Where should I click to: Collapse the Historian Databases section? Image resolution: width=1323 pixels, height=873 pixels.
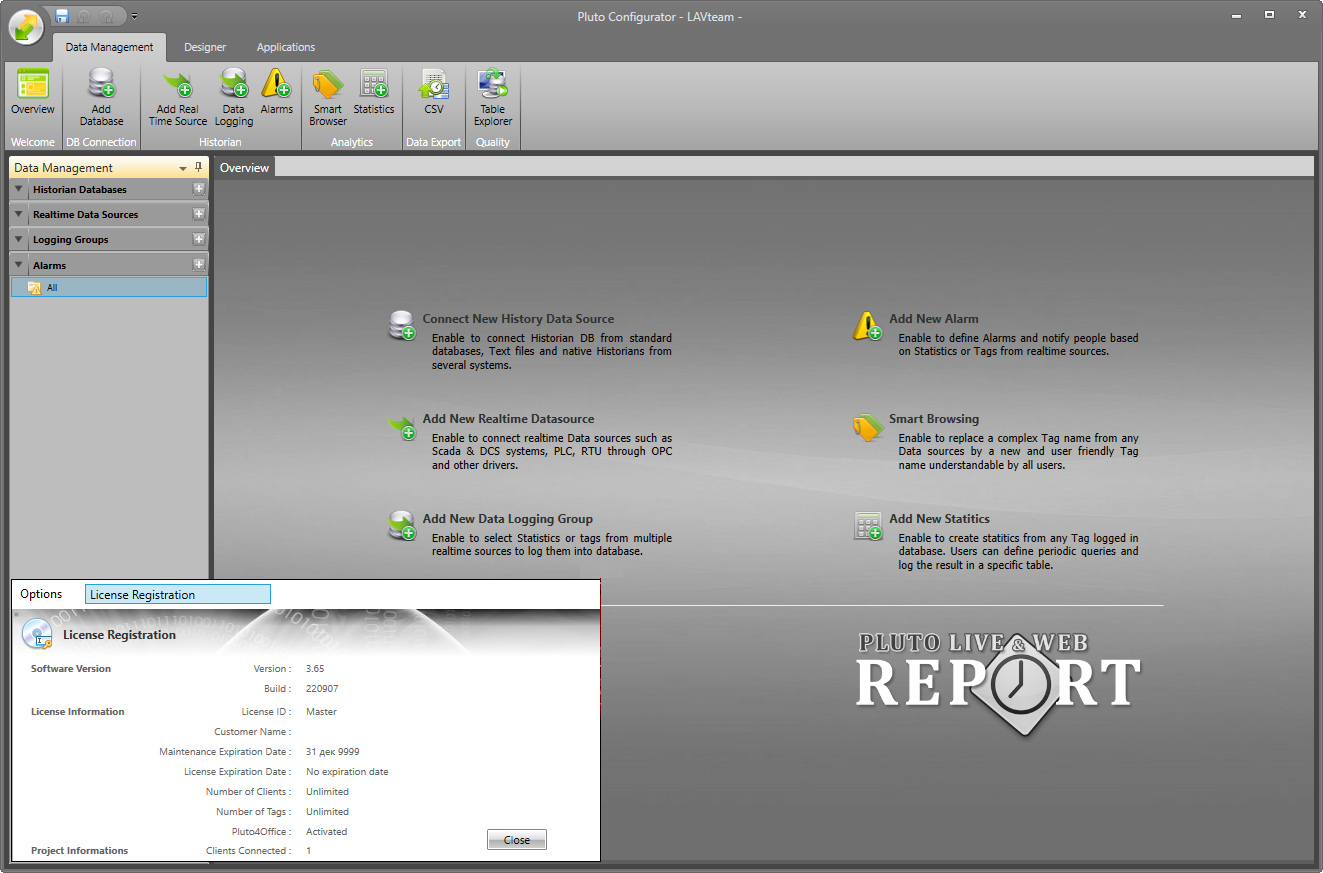click(18, 189)
